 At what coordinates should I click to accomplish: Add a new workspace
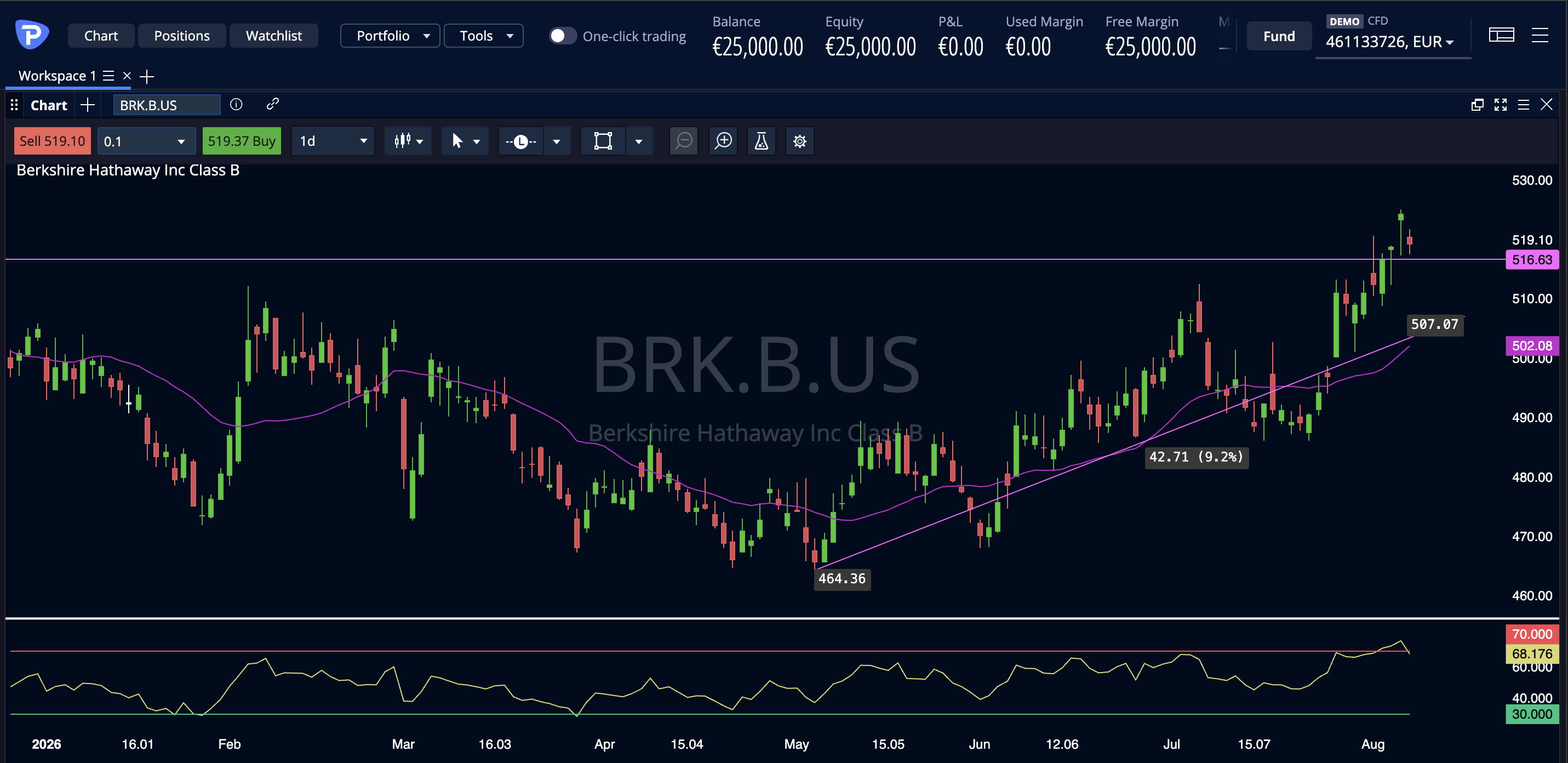click(147, 76)
